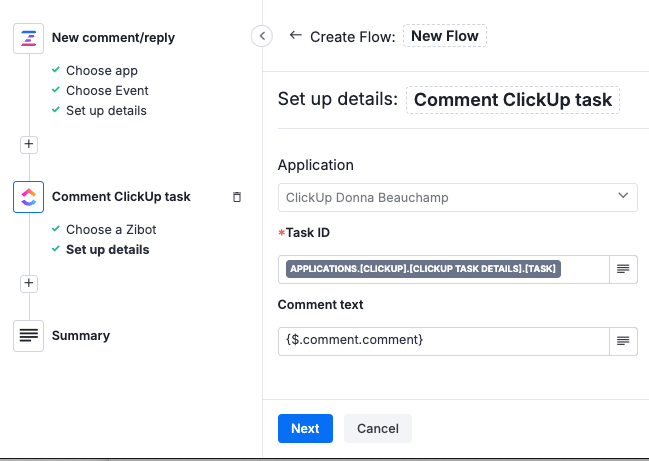Open variable picker for Task ID
649x461 pixels.
coord(623,269)
